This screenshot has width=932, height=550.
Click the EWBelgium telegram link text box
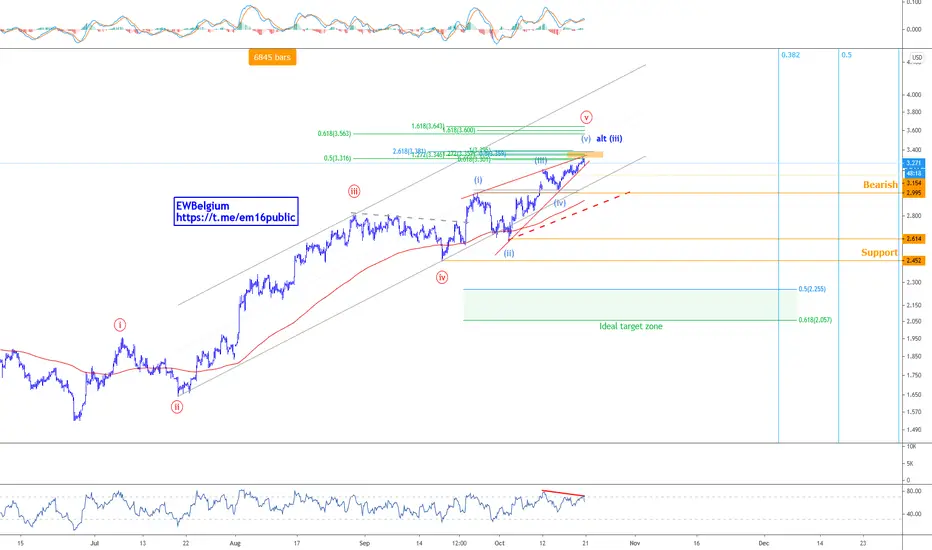[x=236, y=212]
